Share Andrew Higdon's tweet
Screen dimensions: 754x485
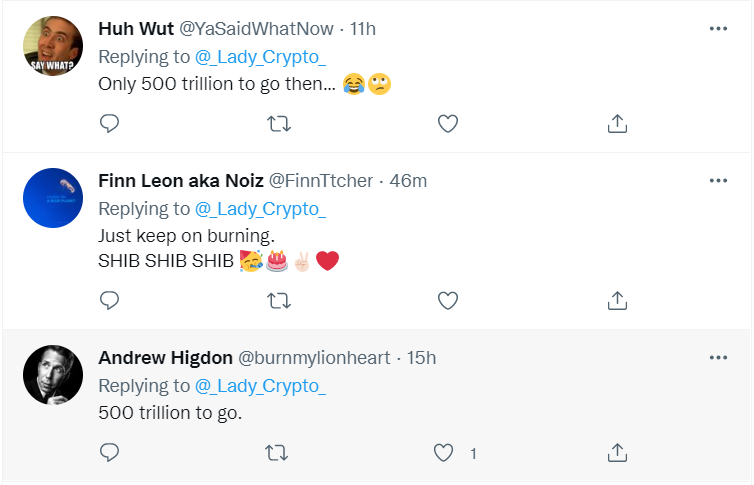[617, 453]
